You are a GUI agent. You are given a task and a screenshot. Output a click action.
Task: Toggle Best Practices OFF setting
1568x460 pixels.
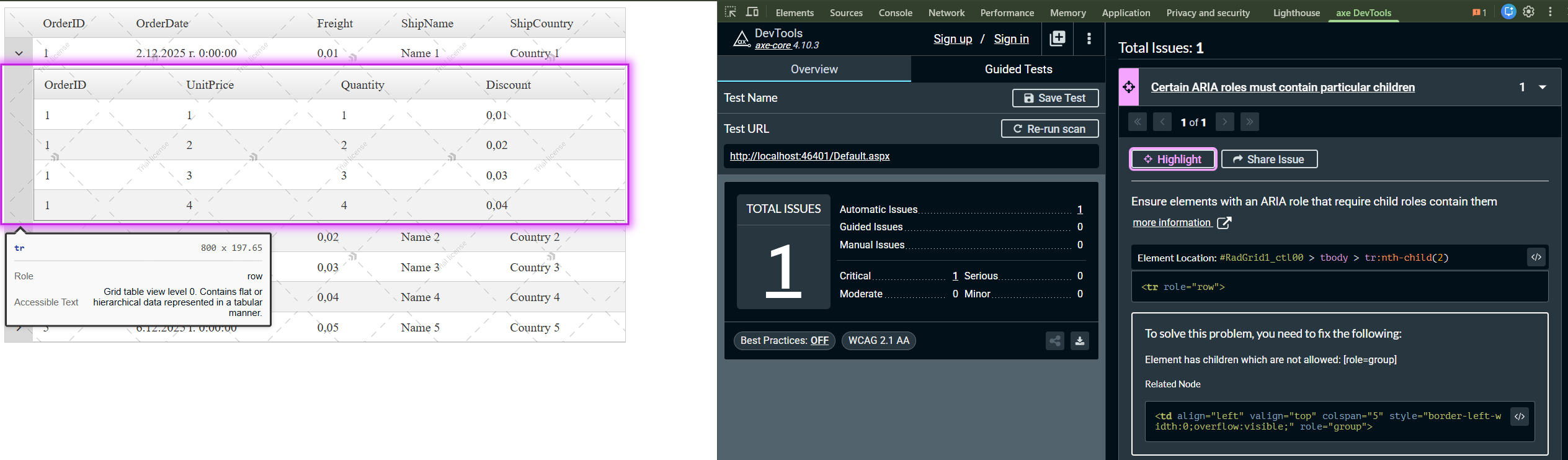[x=784, y=341]
